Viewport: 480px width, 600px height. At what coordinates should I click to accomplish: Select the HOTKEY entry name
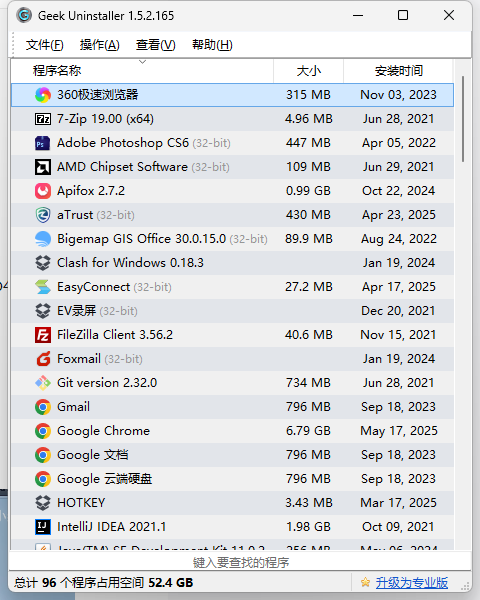pos(81,503)
